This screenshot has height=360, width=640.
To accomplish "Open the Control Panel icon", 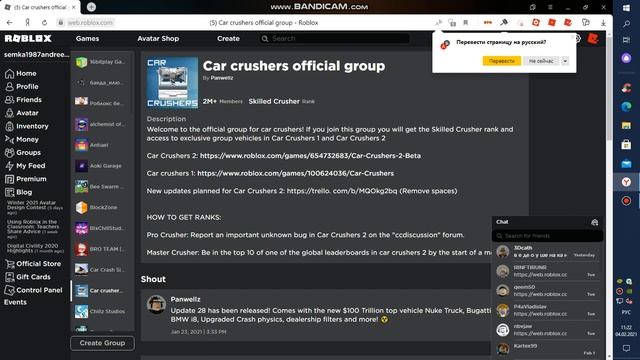I will 9,290.
